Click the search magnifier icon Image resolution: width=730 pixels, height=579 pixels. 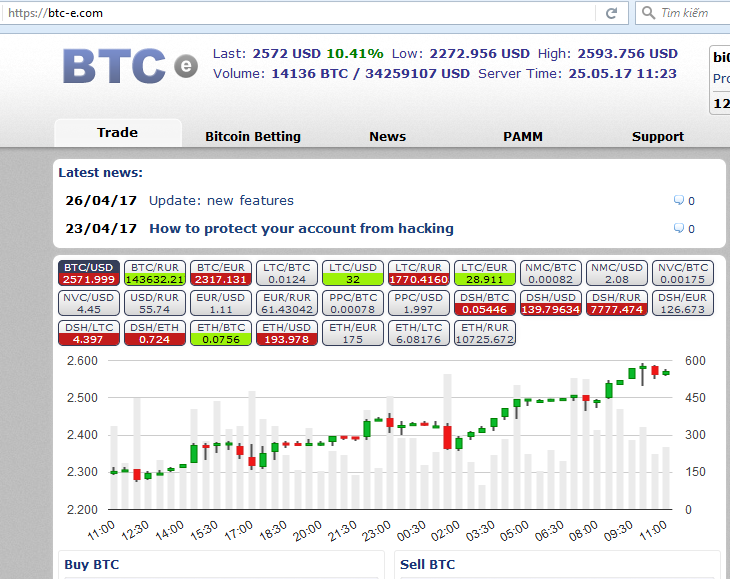click(648, 13)
